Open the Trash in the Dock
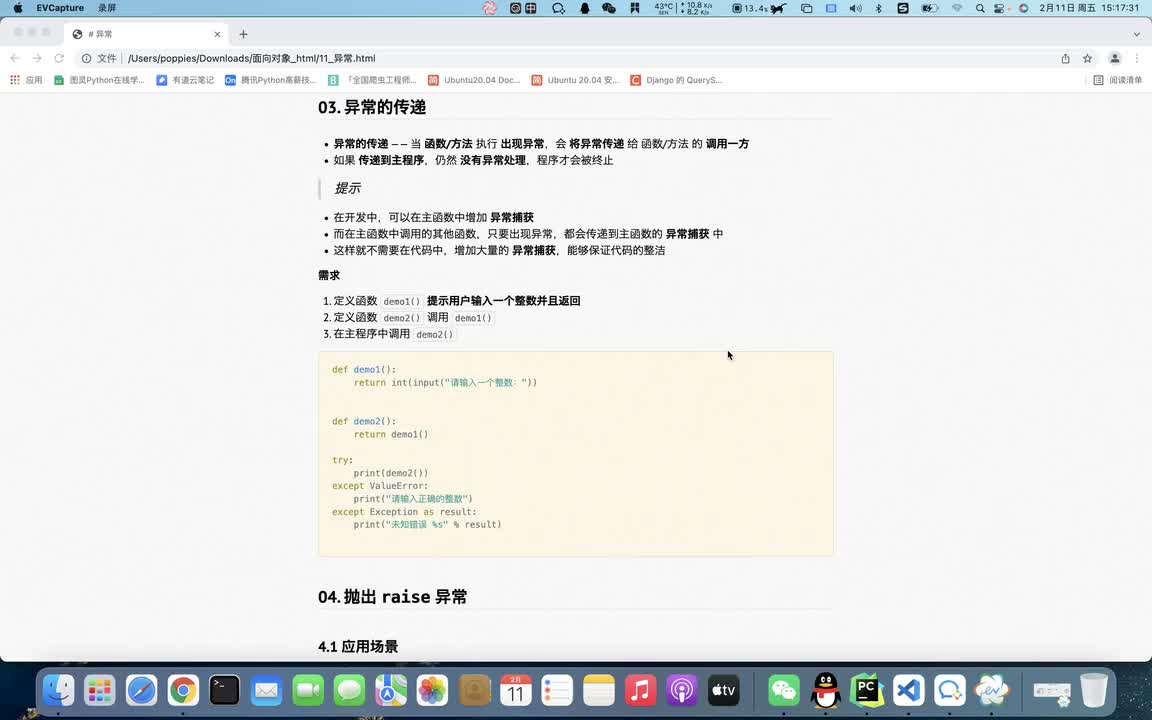 pyautogui.click(x=1093, y=691)
